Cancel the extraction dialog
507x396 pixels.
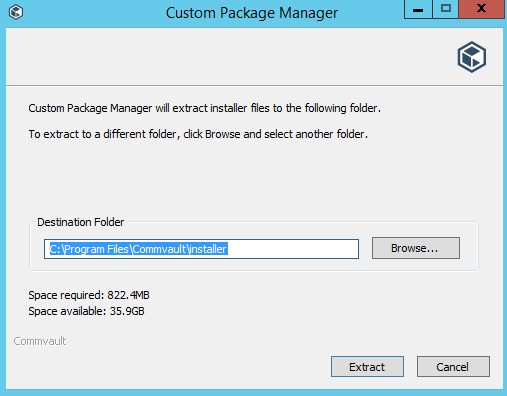point(453,367)
